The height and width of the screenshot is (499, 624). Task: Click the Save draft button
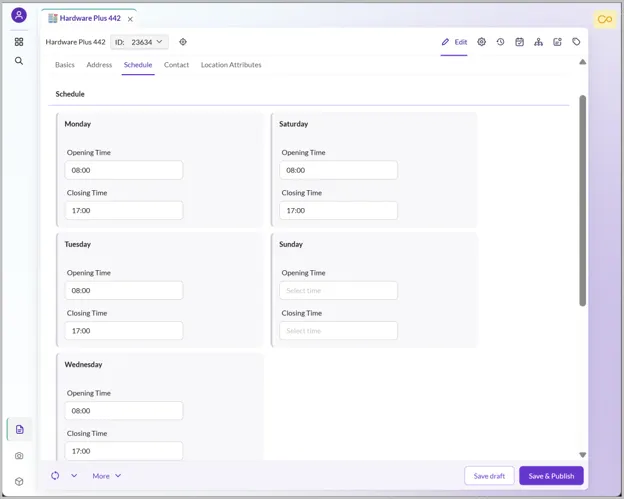click(489, 476)
